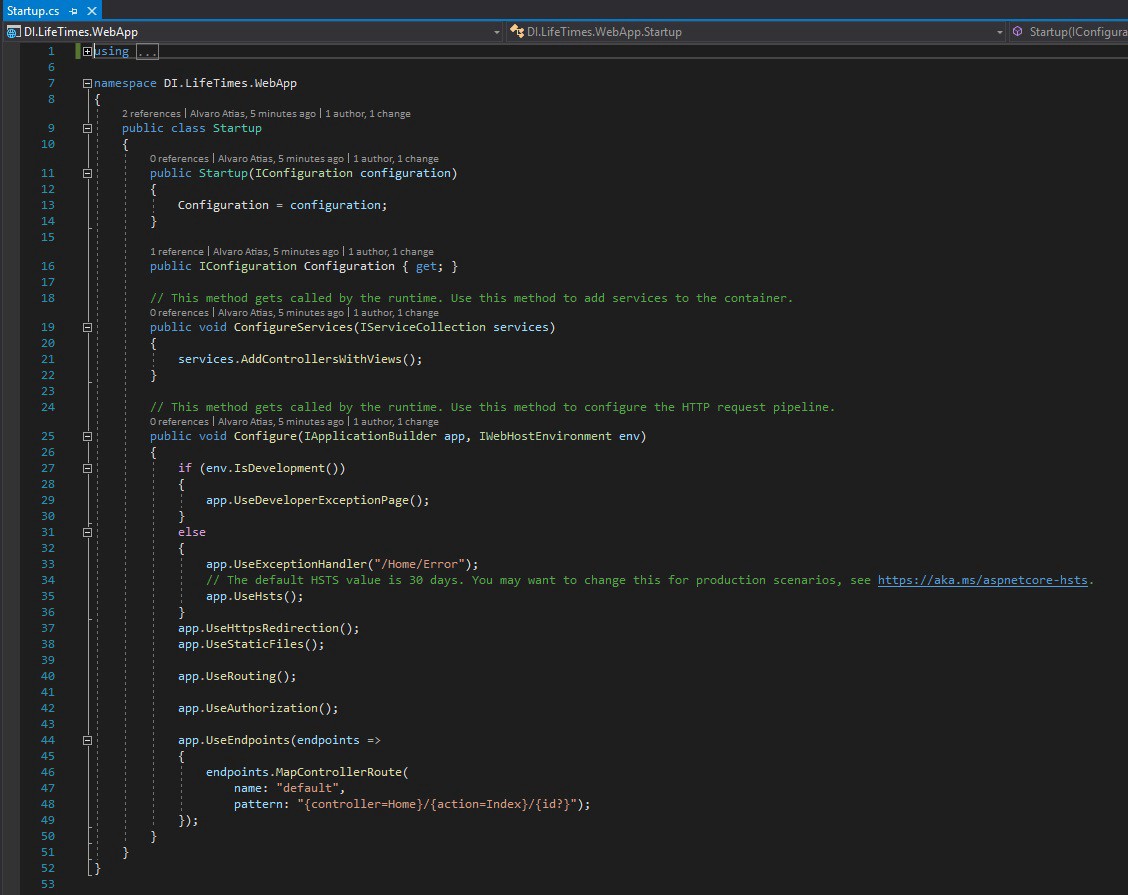This screenshot has width=1128, height=895.
Task: Collapse the DI.LifeTimes.WebApp namespace block
Action: click(88, 84)
